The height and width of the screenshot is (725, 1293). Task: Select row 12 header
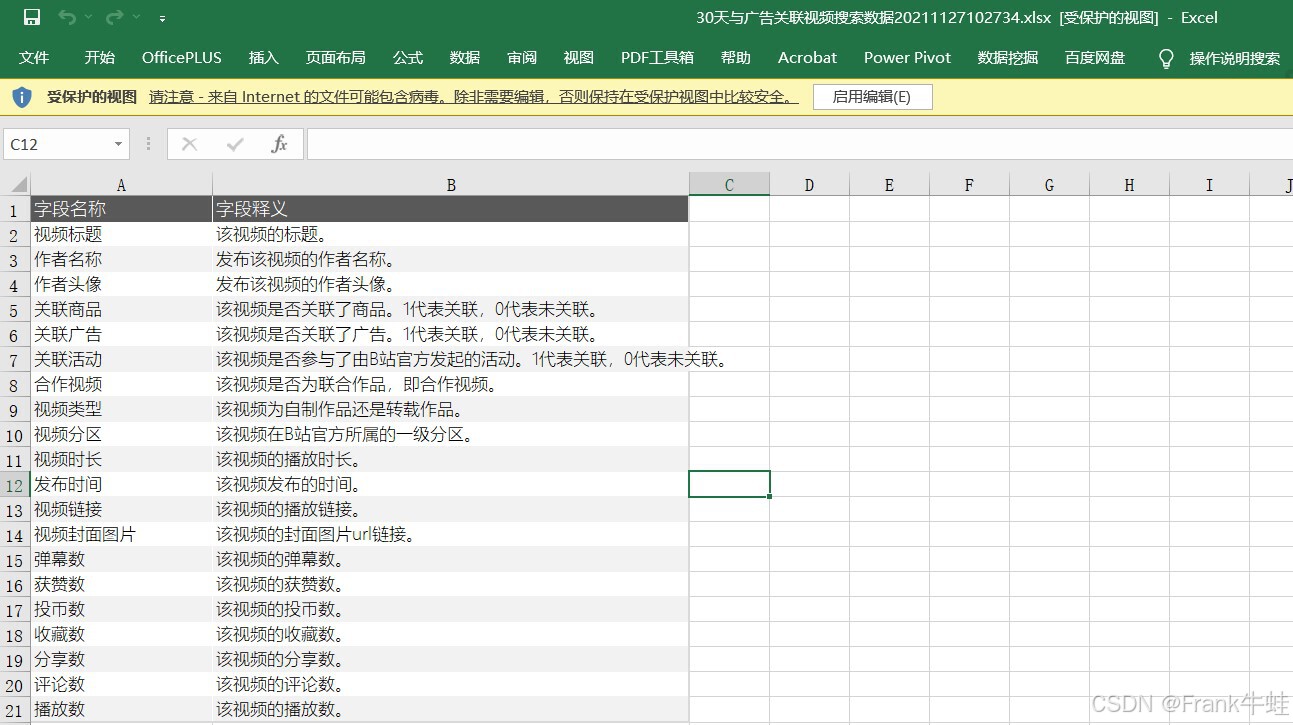pos(15,485)
